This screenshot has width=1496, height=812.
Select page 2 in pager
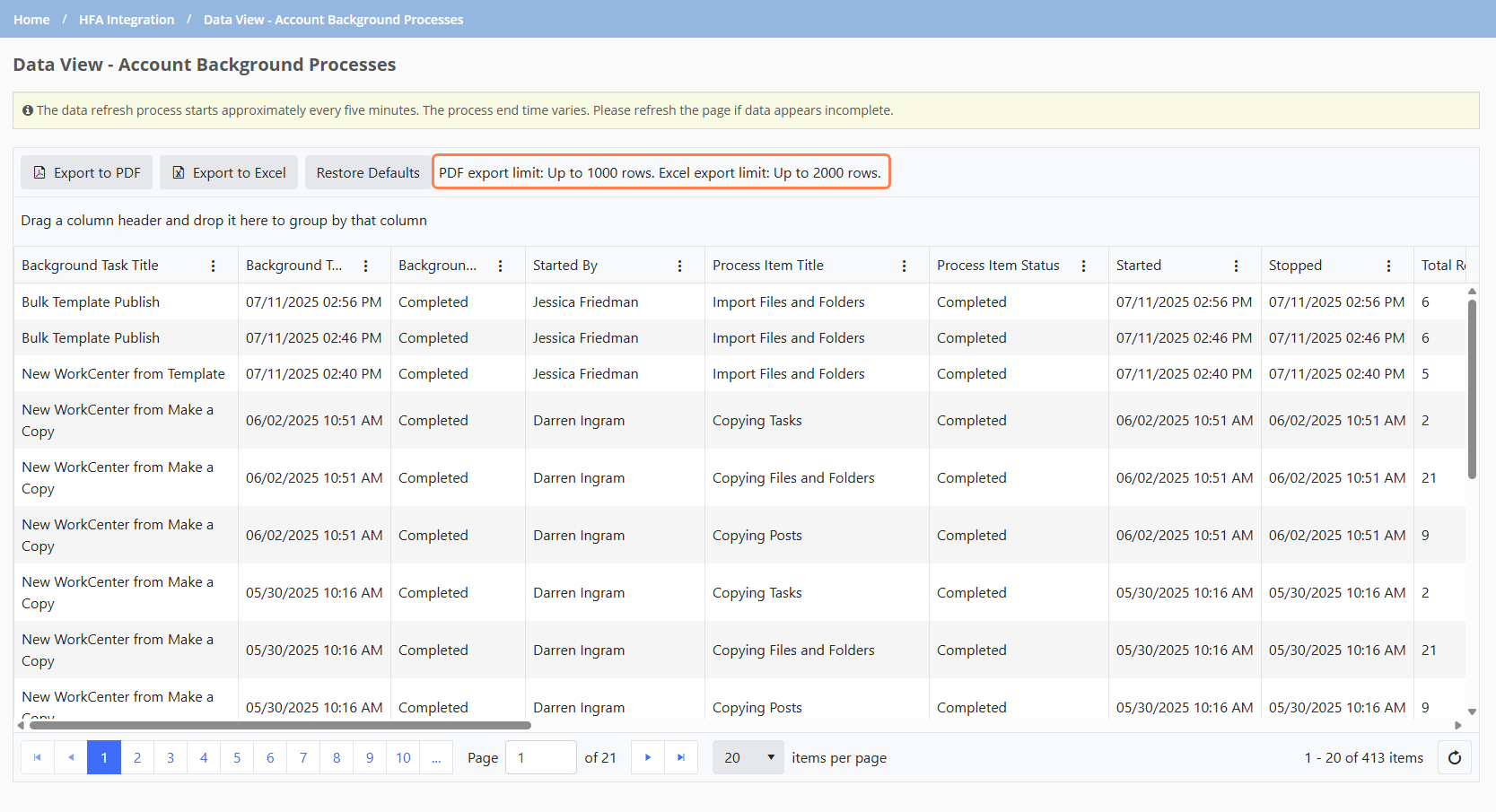[137, 757]
